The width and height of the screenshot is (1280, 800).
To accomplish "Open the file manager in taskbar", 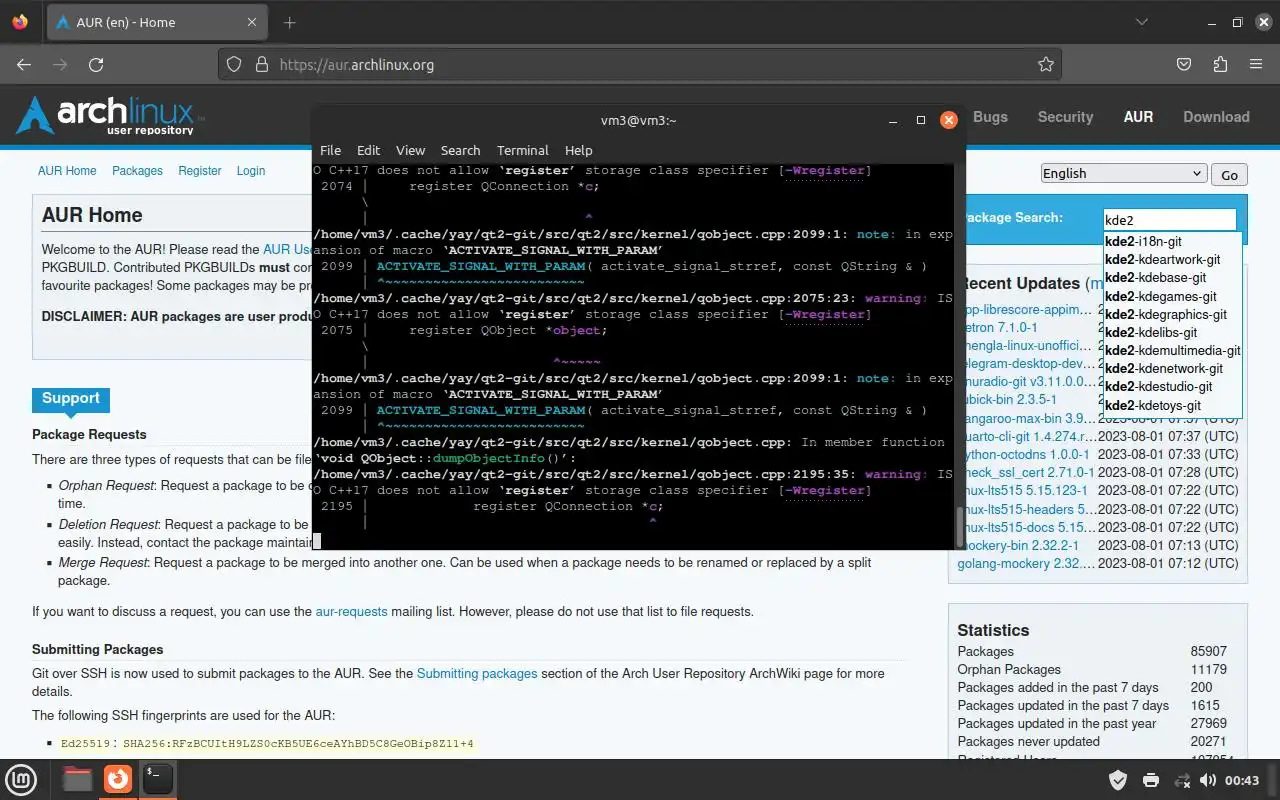I will tap(77, 779).
